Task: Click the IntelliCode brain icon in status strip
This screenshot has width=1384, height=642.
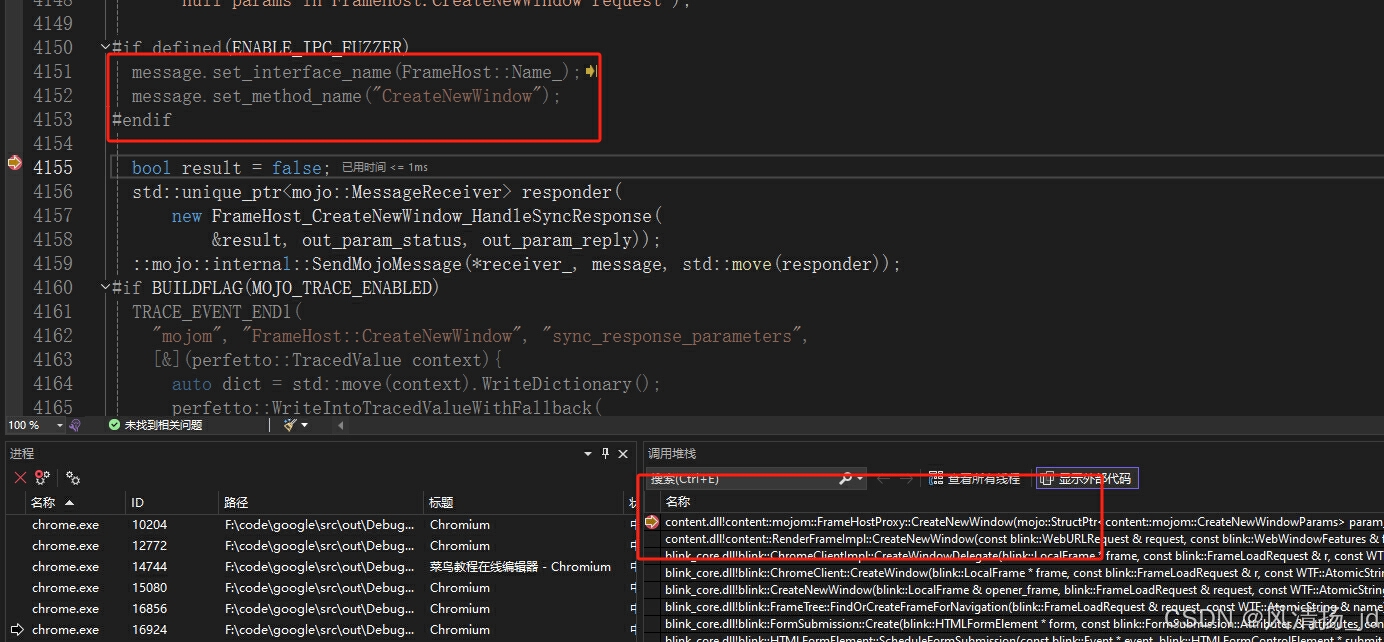Action: tap(75, 425)
